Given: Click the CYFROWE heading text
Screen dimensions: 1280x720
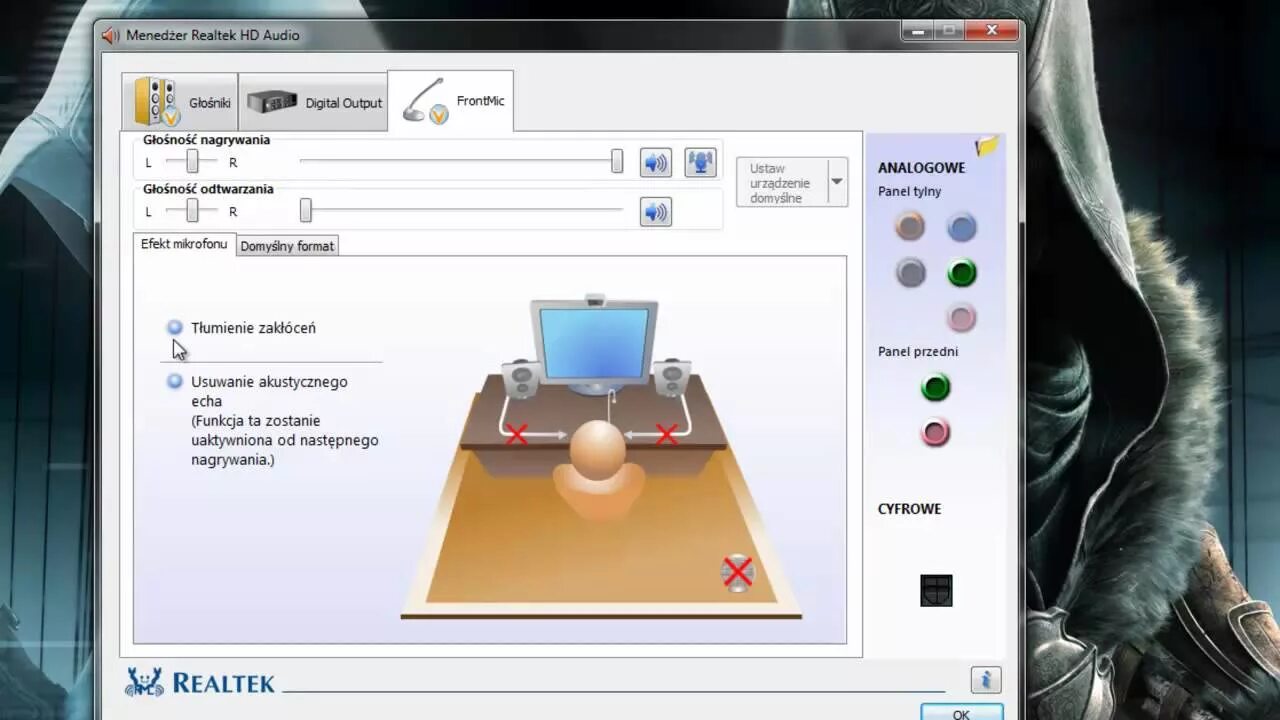Looking at the screenshot, I should pyautogui.click(x=910, y=509).
